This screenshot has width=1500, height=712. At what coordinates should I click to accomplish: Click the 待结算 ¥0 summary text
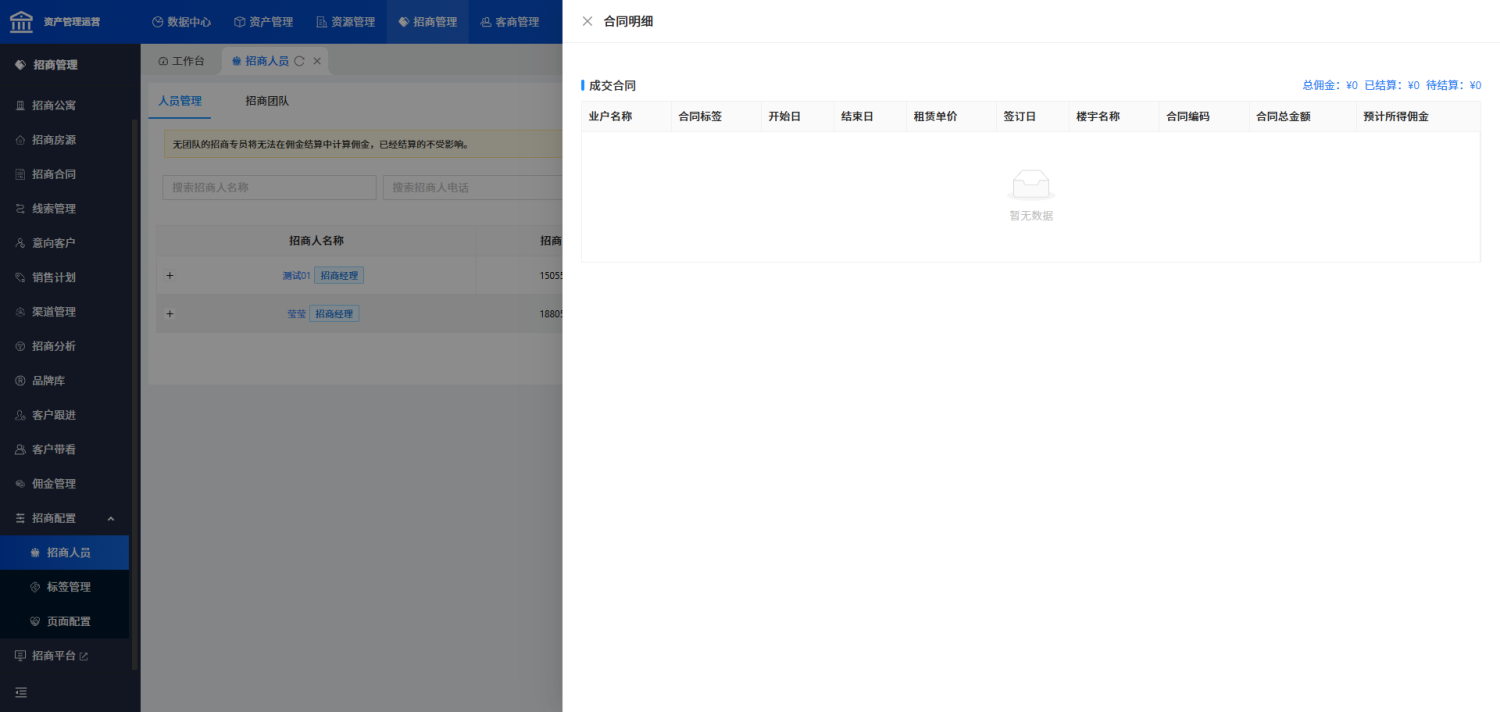click(1454, 86)
